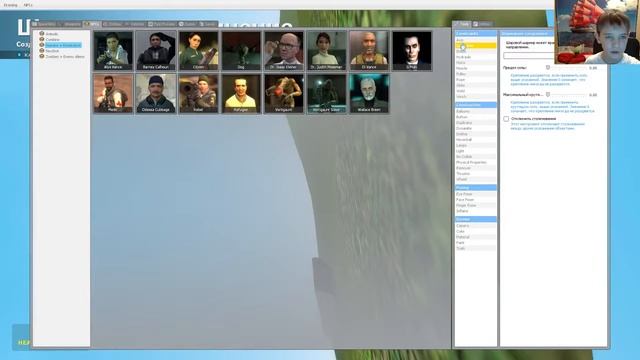Select the Balloons construction tool
This screenshot has height=360, width=640.
[x=476, y=111]
